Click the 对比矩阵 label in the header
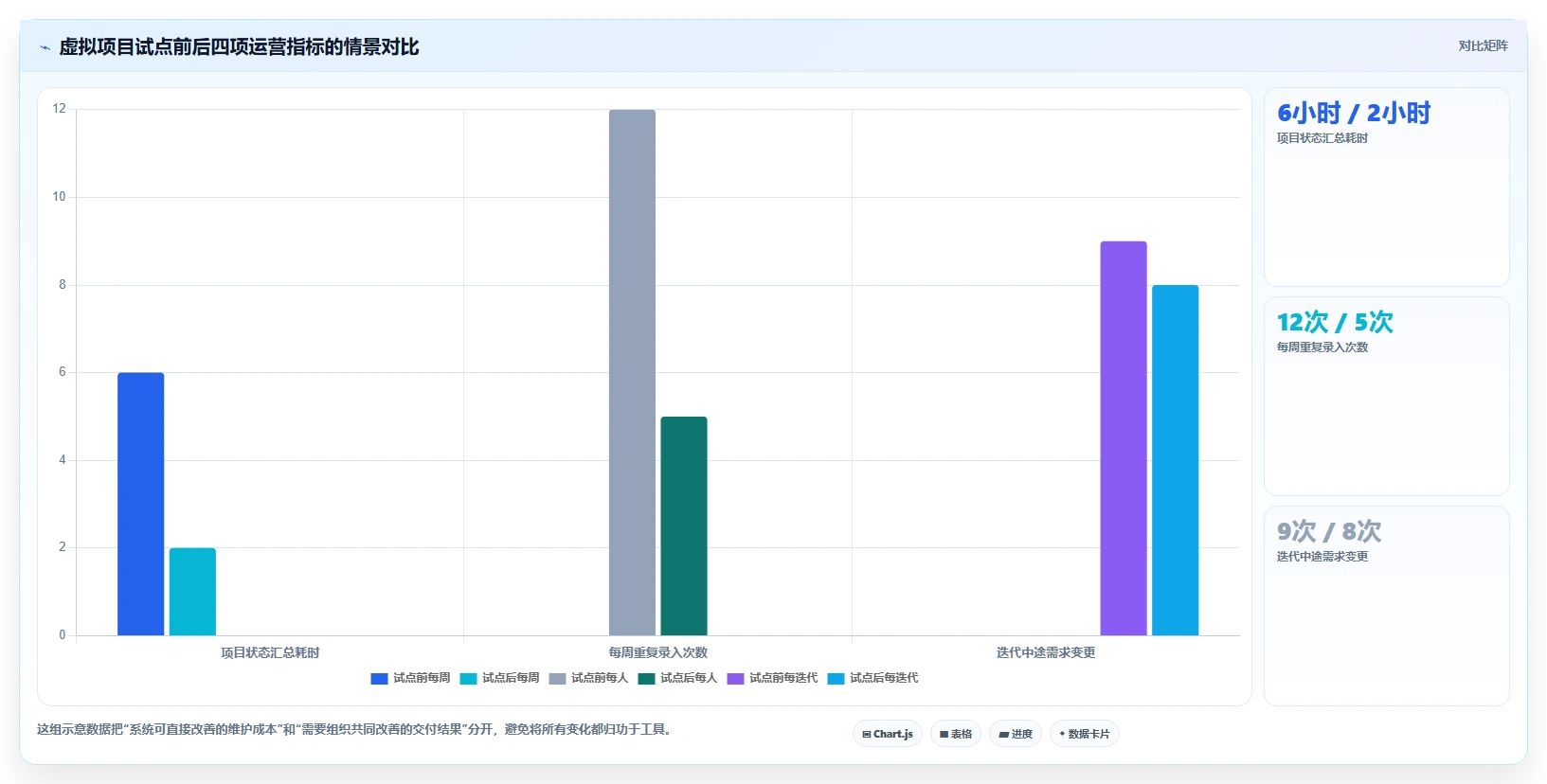The width and height of the screenshot is (1547, 784). point(1483,46)
